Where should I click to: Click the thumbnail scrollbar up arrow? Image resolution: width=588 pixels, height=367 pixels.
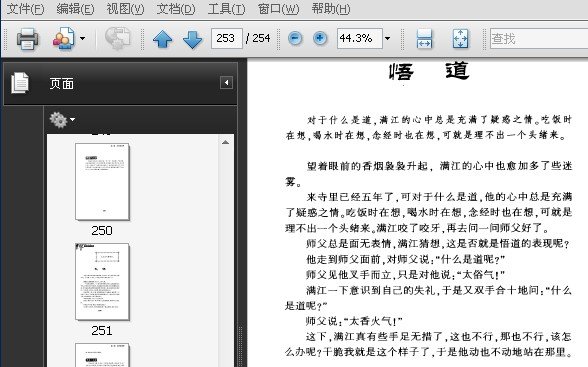point(225,142)
